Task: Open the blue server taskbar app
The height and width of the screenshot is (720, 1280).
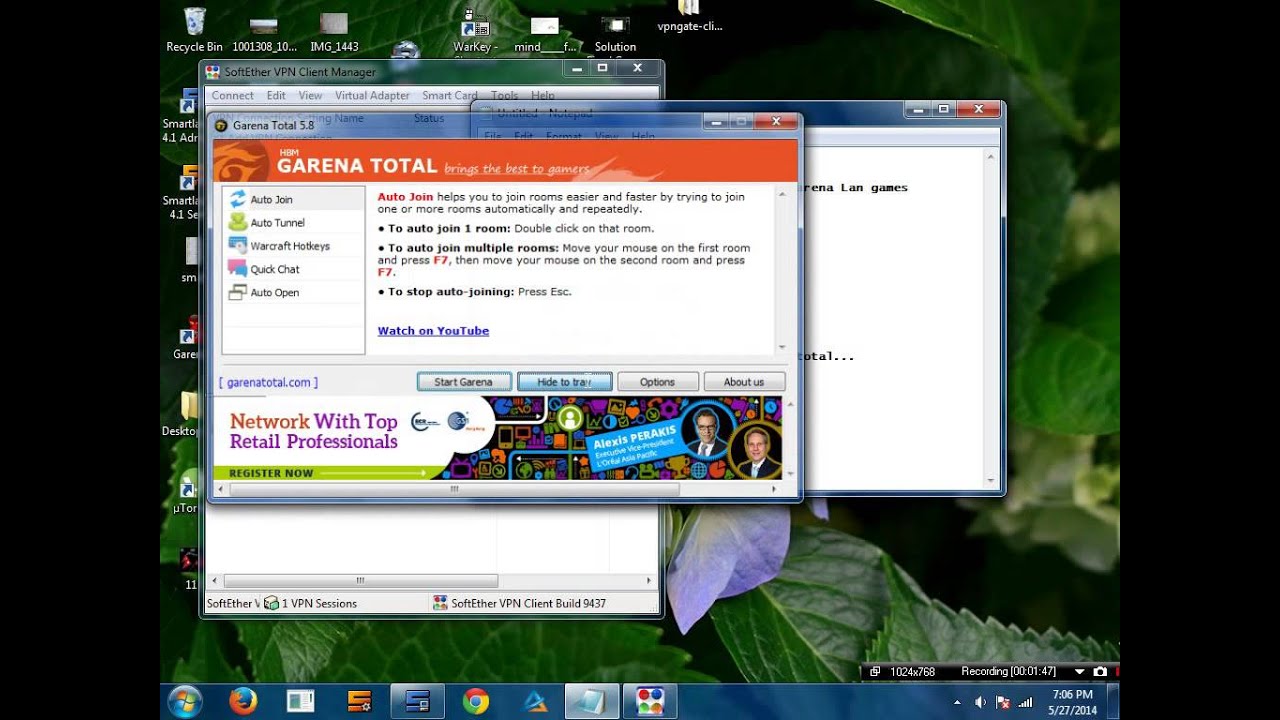Action: 417,702
